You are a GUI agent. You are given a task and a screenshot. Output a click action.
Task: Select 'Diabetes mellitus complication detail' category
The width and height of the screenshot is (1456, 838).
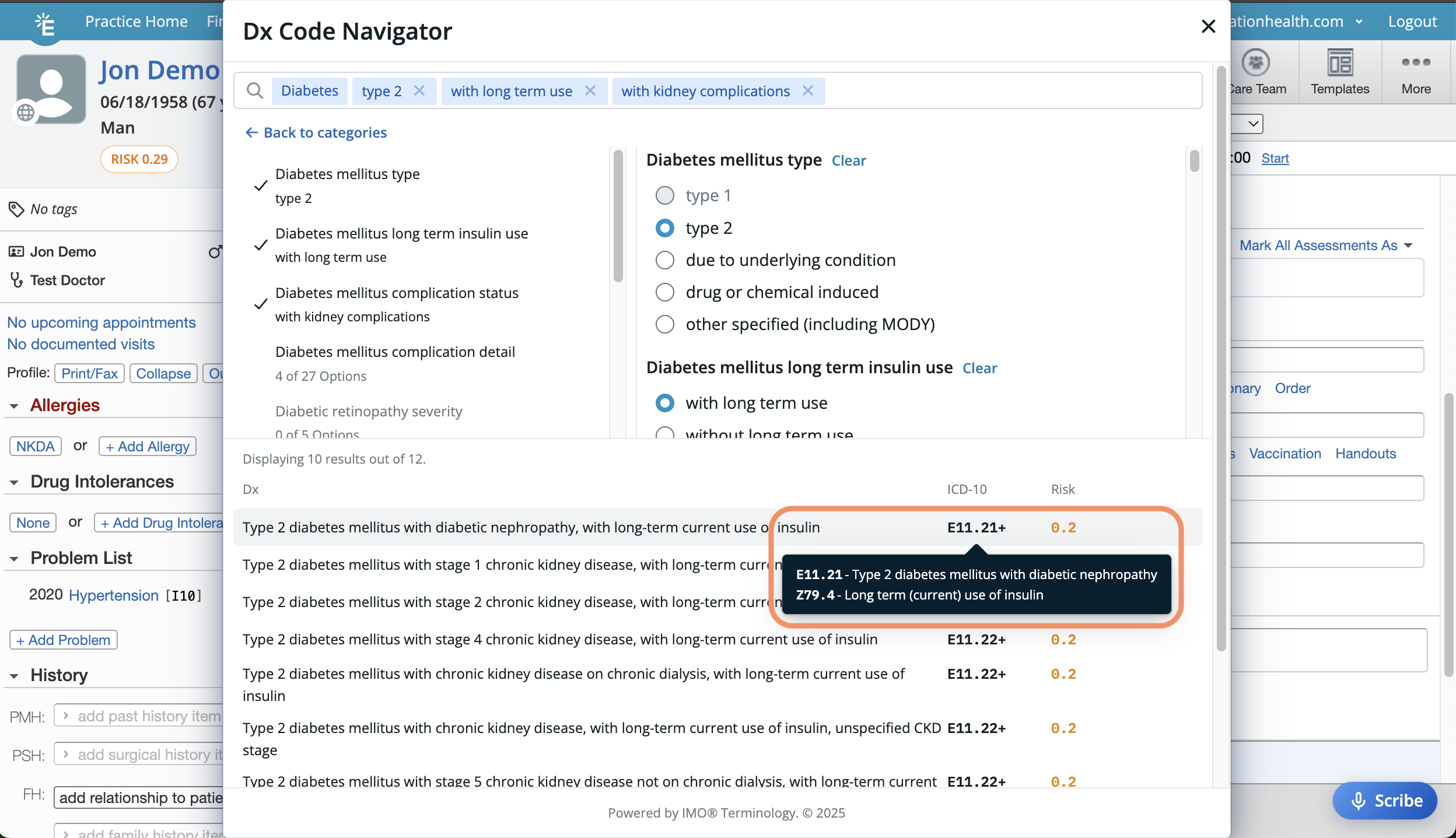[395, 352]
